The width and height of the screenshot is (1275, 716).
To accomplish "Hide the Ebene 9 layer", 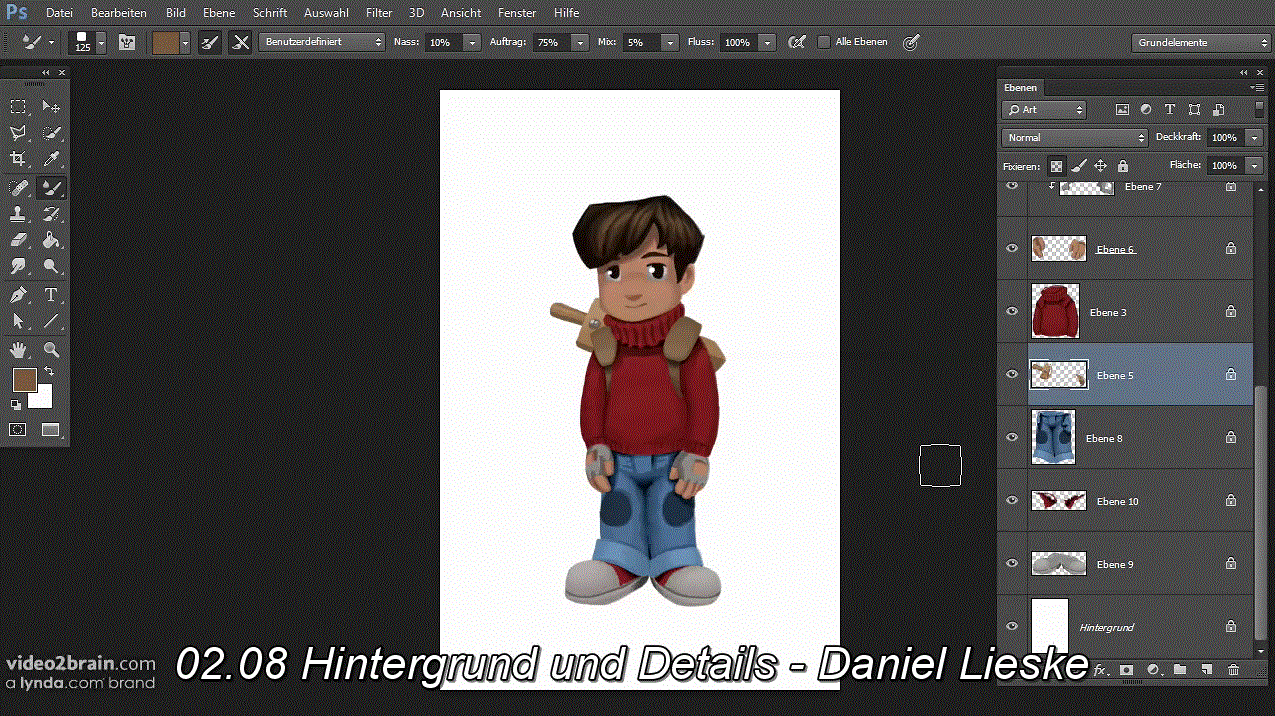I will (x=1012, y=563).
